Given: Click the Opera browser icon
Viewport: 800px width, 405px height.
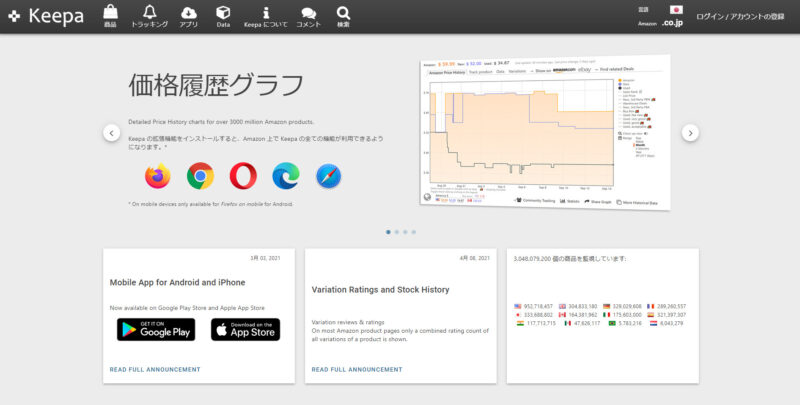Looking at the screenshot, I should tap(243, 176).
